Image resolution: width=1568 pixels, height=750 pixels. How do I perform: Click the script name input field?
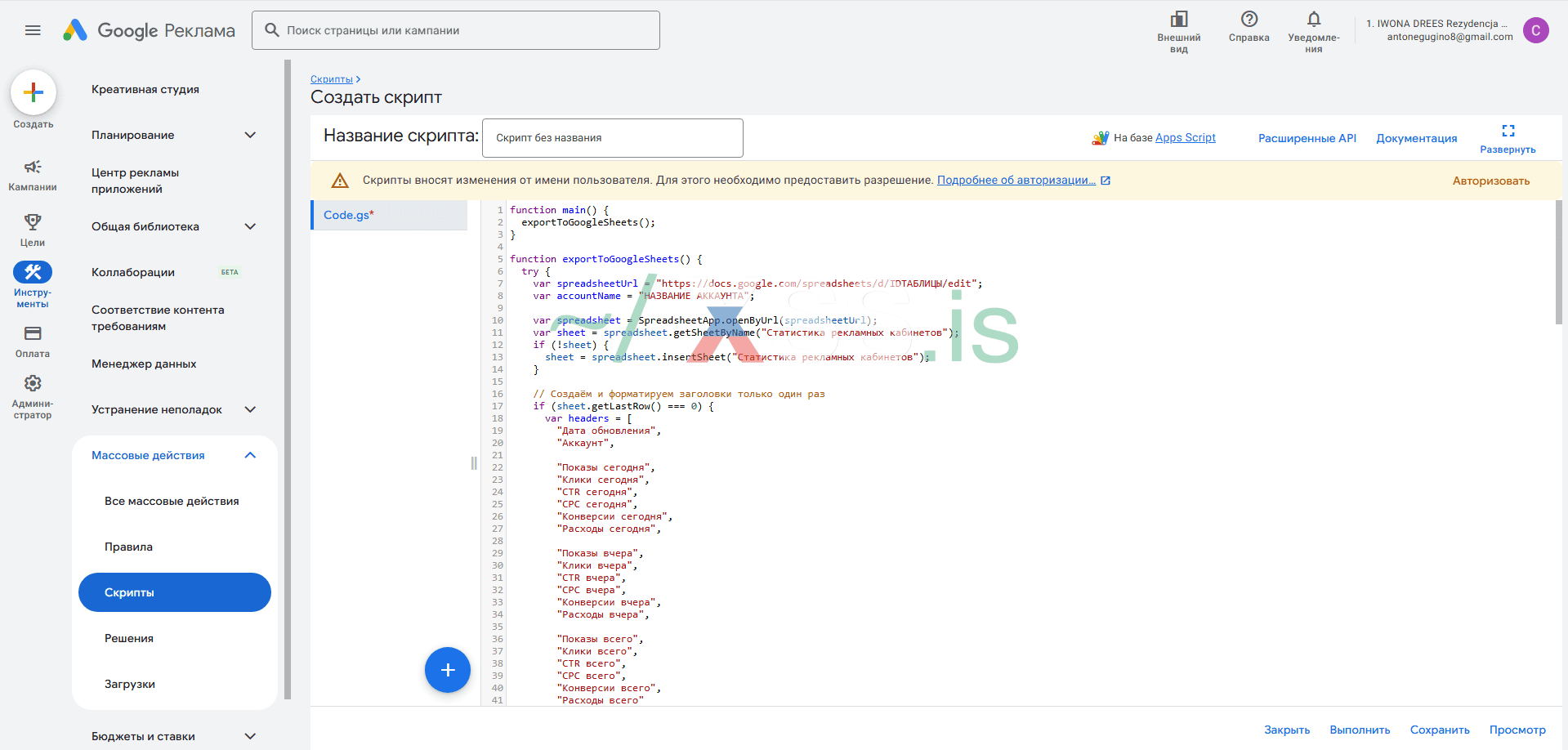click(x=612, y=138)
